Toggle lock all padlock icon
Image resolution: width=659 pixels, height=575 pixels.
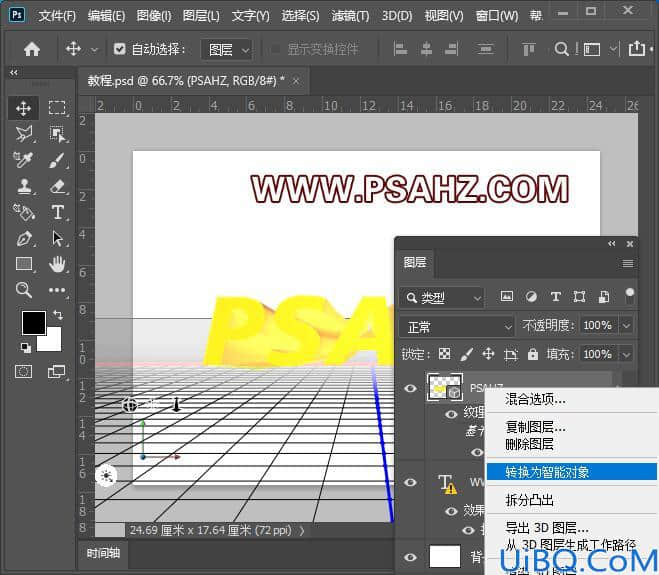coord(533,354)
